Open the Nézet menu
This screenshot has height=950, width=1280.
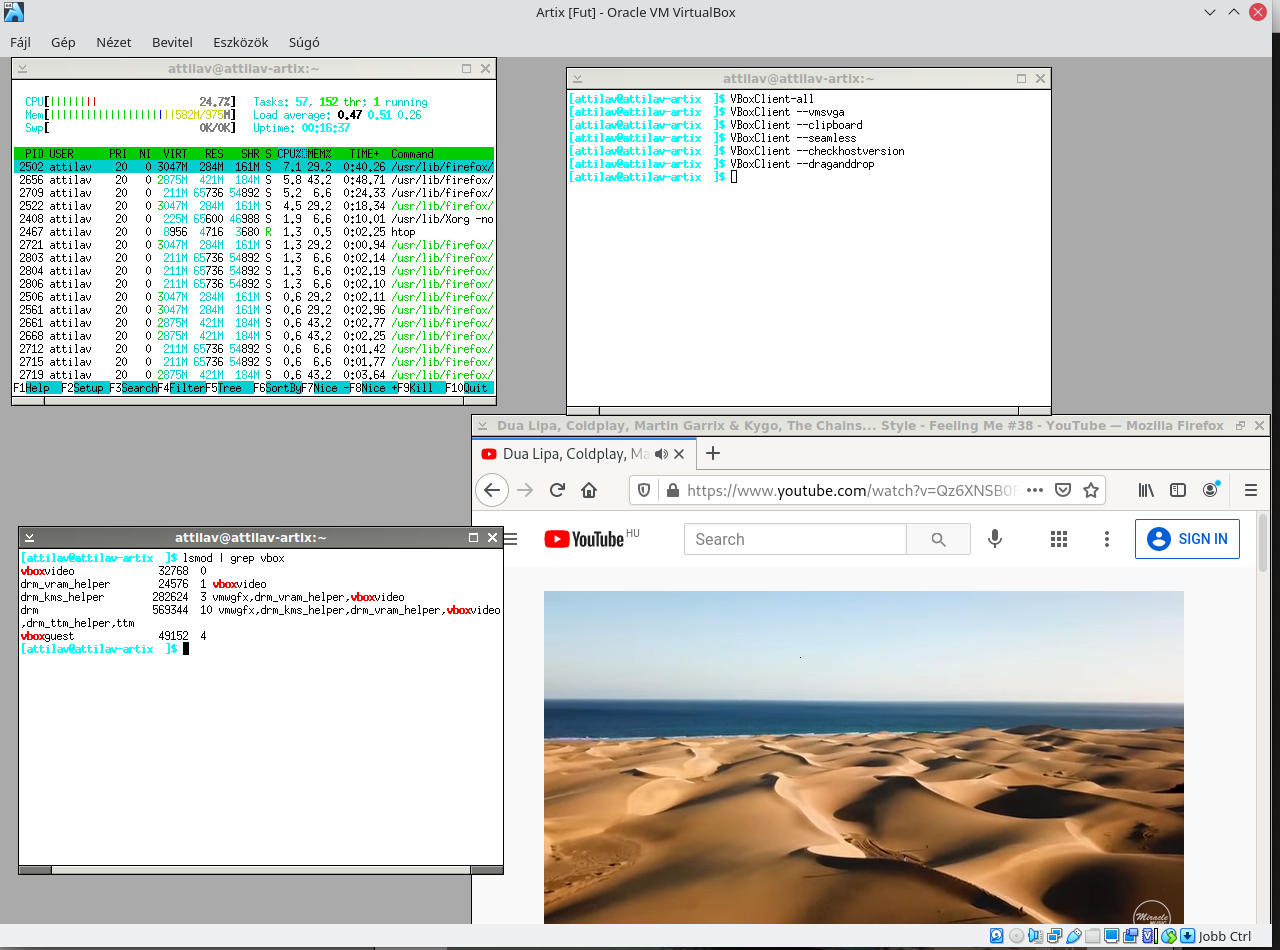113,43
